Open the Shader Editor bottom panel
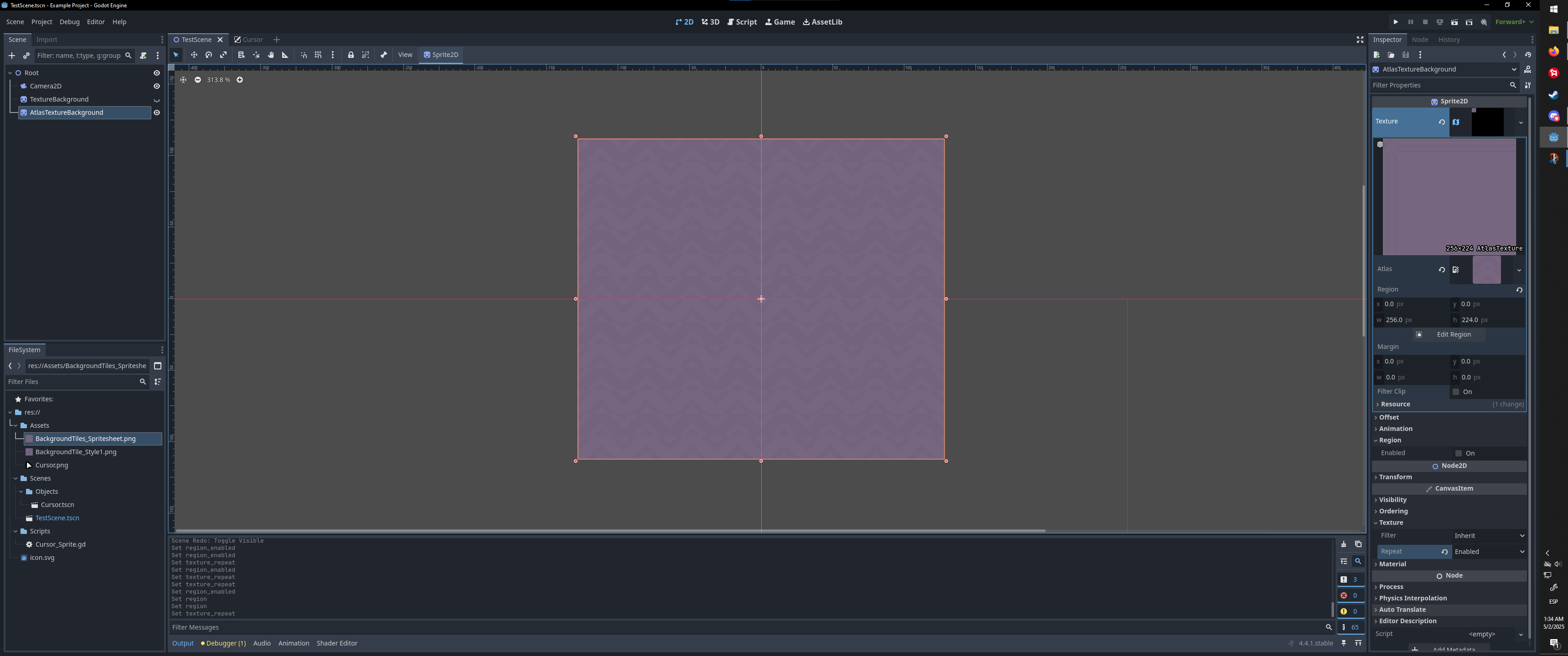Screen dimensions: 1568x656 336,643
